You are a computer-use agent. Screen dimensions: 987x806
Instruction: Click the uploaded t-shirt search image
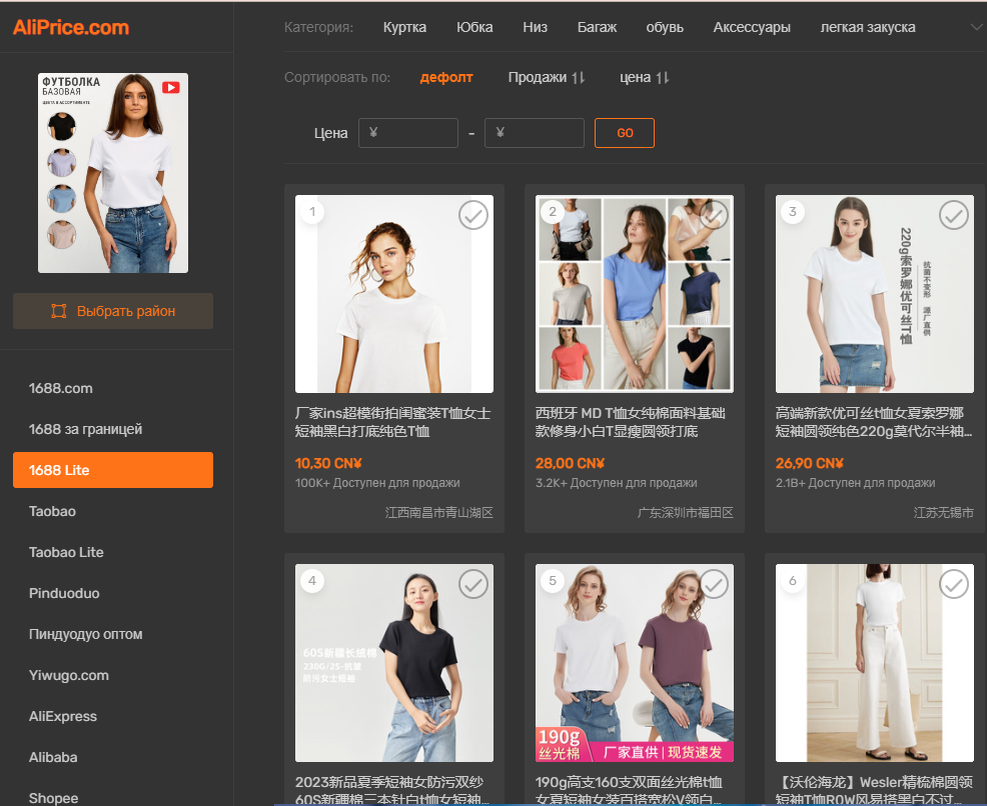click(x=113, y=173)
